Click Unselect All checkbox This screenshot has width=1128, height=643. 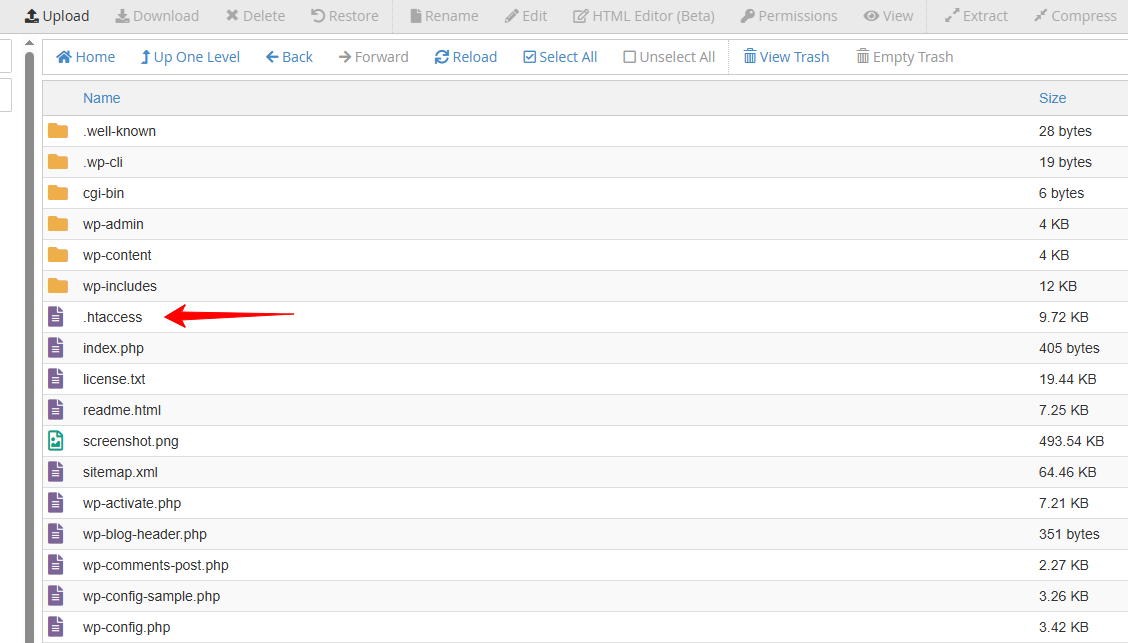(669, 57)
